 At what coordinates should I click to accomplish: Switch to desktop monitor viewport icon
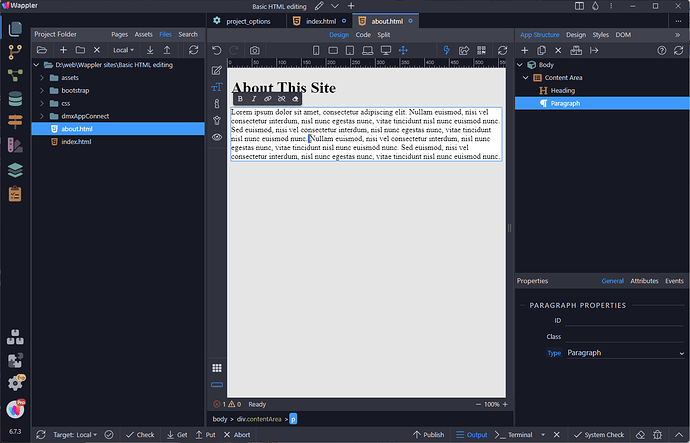pyautogui.click(x=386, y=51)
